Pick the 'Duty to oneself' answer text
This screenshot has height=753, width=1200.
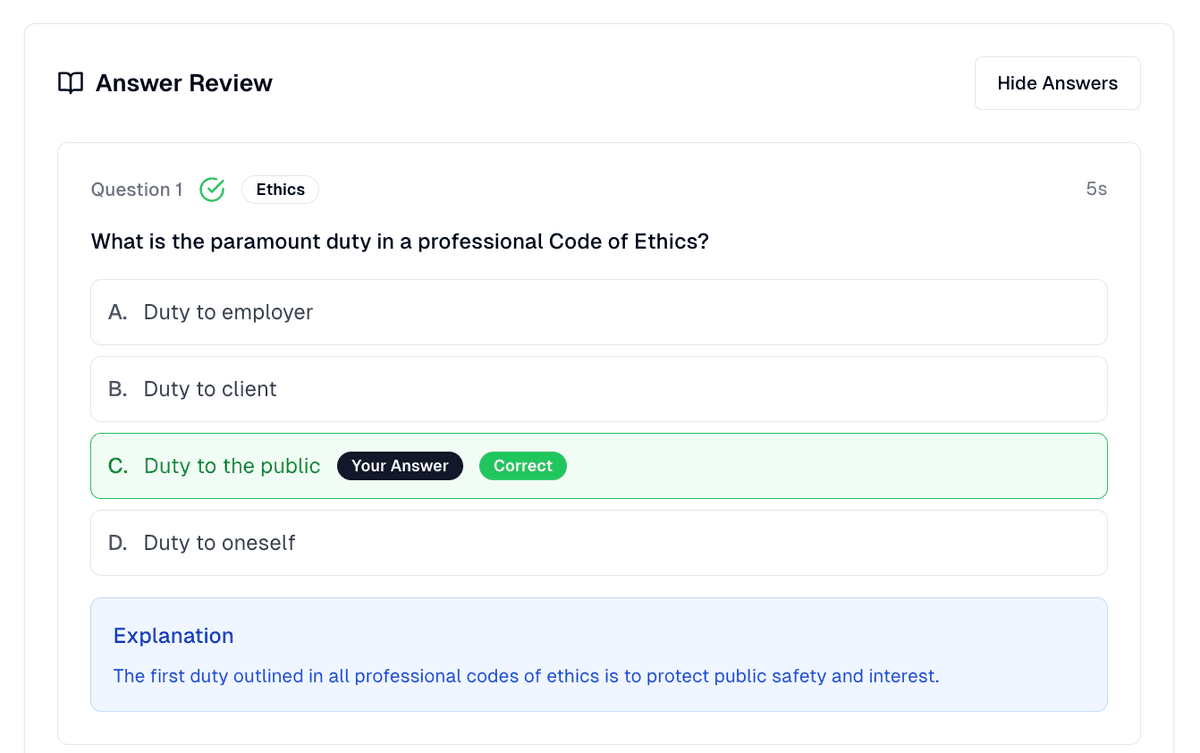click(219, 543)
